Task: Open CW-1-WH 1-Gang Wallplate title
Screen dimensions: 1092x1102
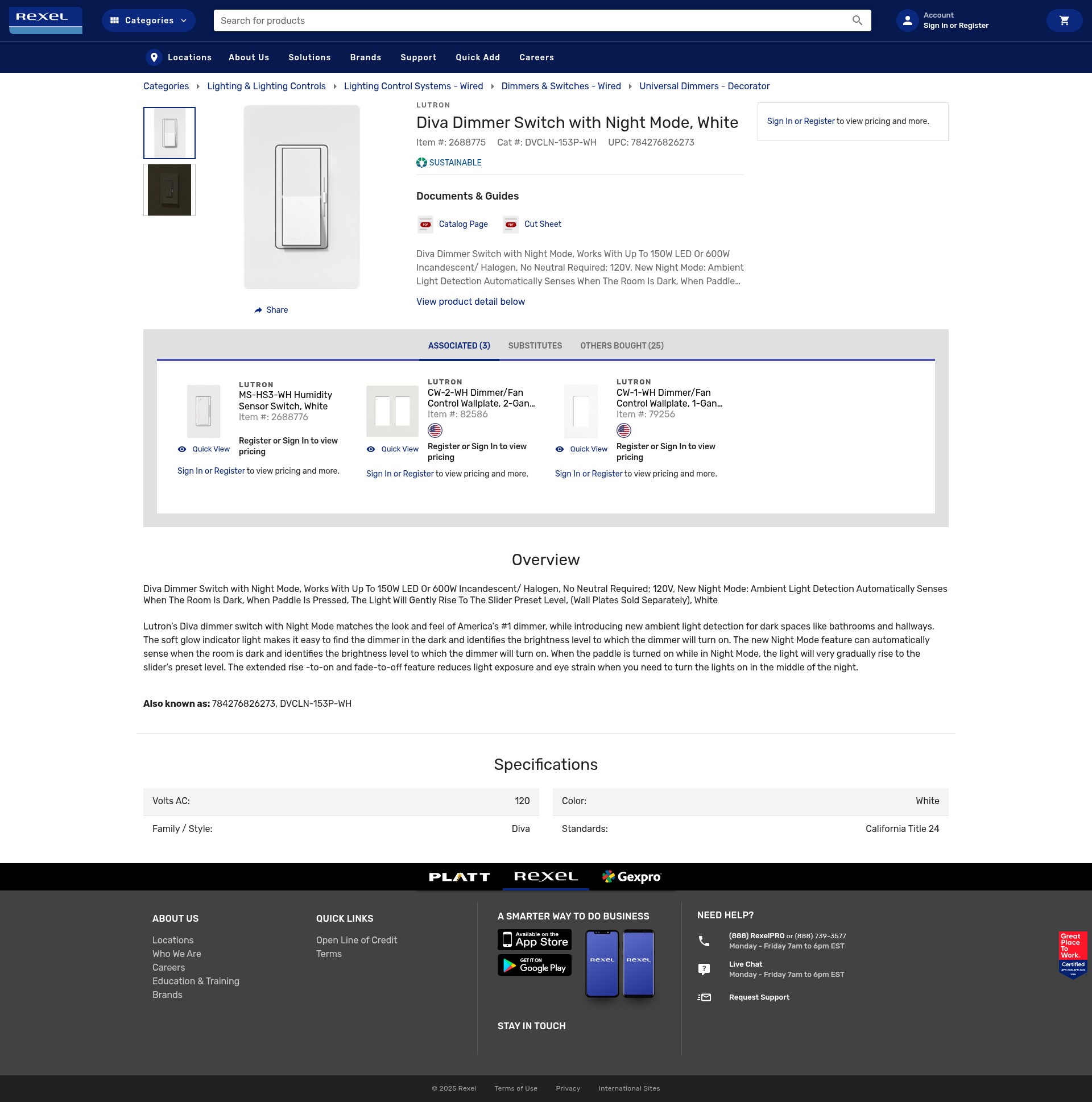Action: 669,398
